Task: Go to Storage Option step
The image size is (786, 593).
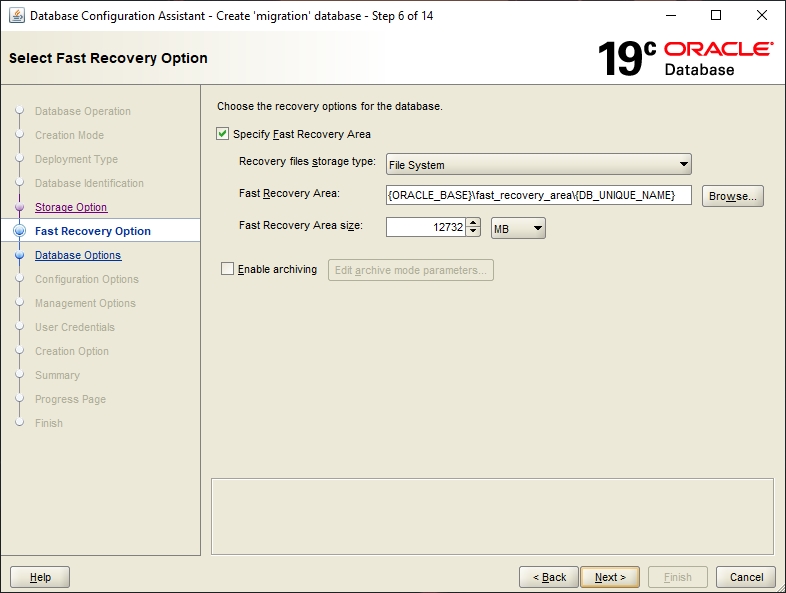Action: pos(71,207)
